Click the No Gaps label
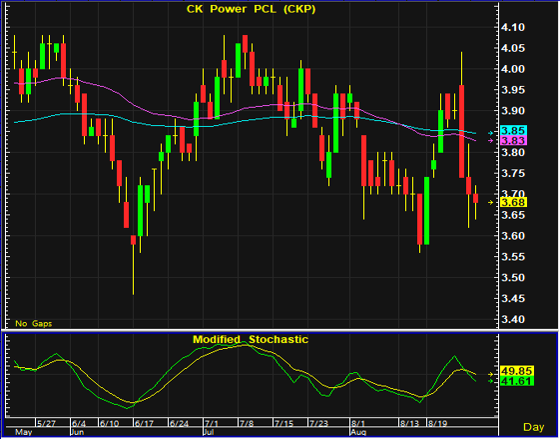The width and height of the screenshot is (560, 439). (x=34, y=324)
